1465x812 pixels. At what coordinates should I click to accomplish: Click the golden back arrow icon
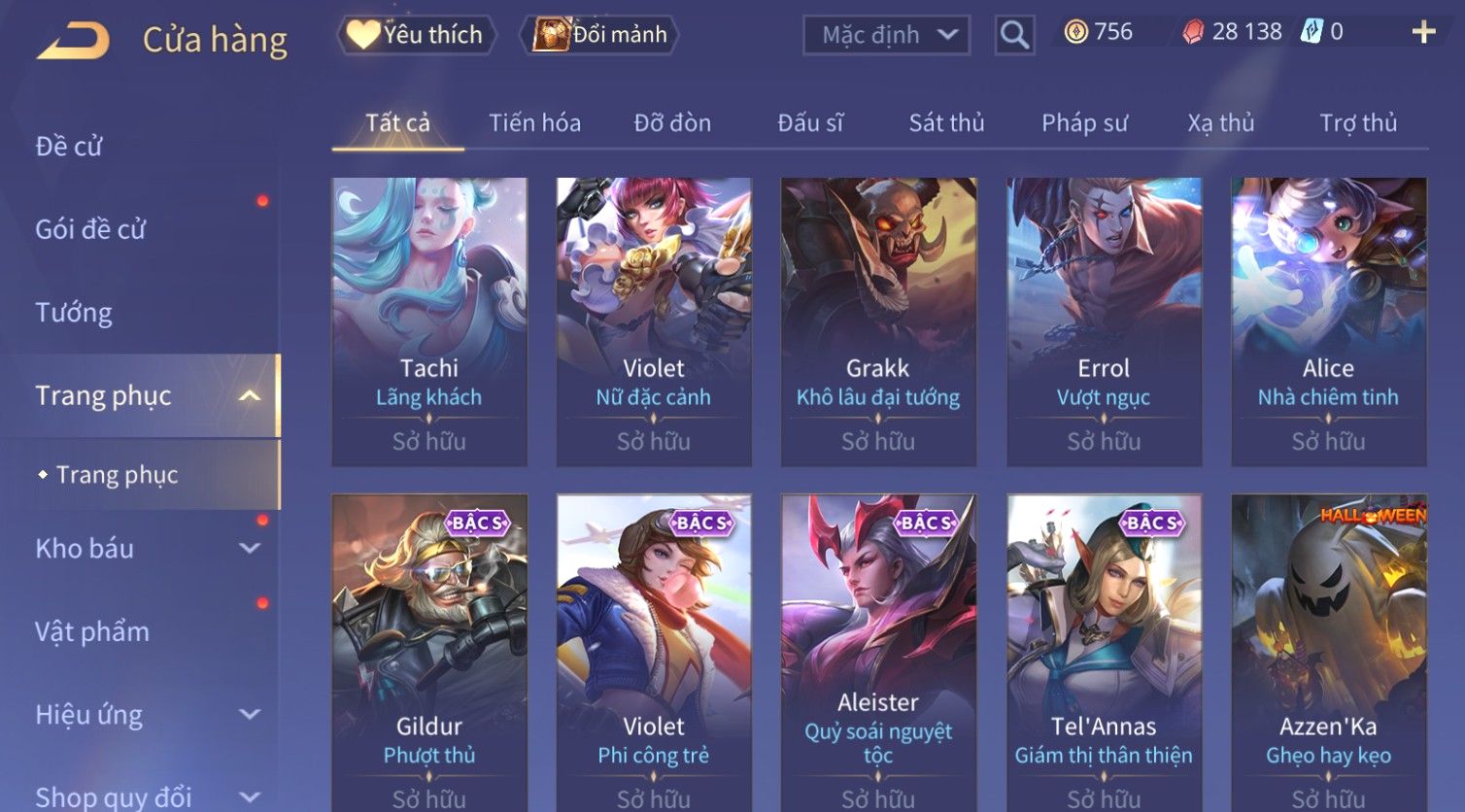73,41
